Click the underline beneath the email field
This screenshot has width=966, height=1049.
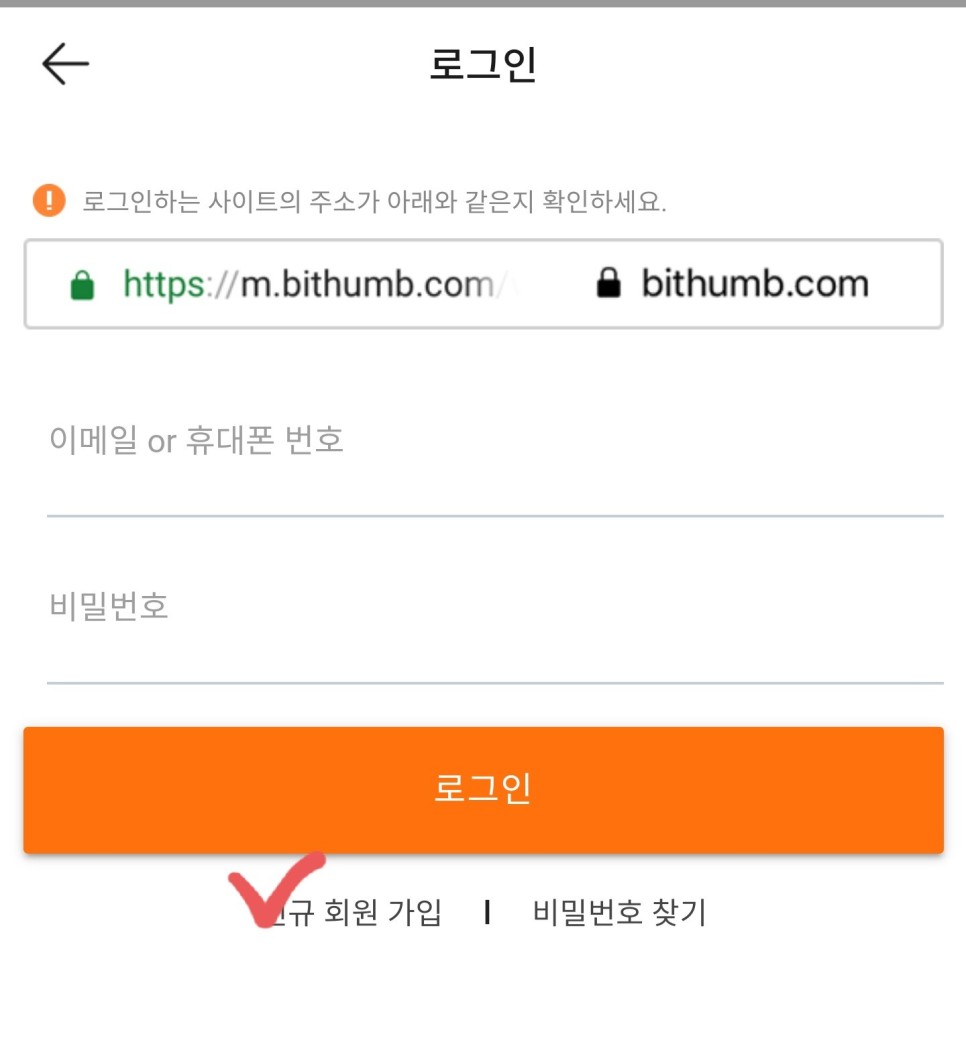coord(495,516)
